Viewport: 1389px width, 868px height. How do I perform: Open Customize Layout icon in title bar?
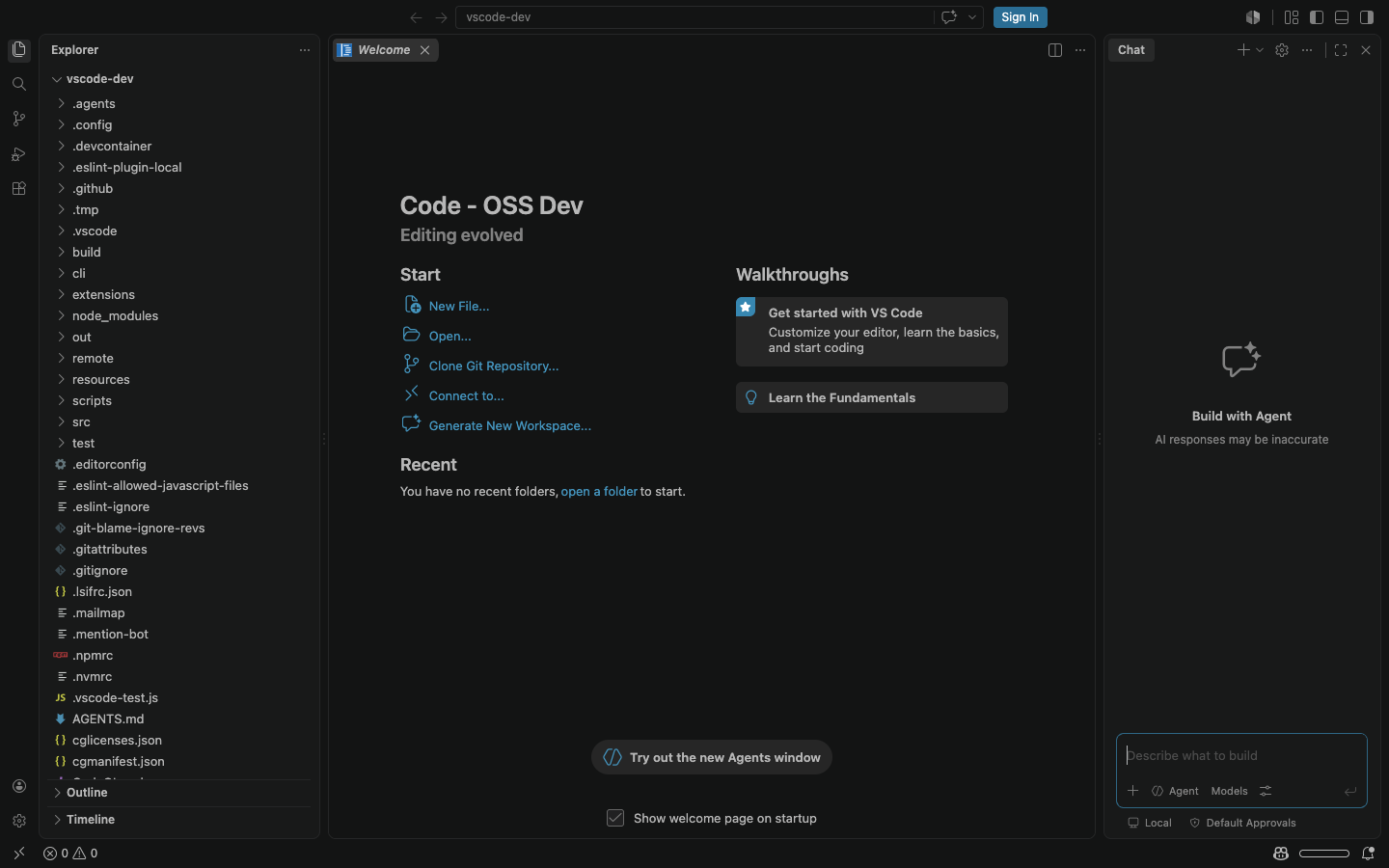(x=1292, y=17)
